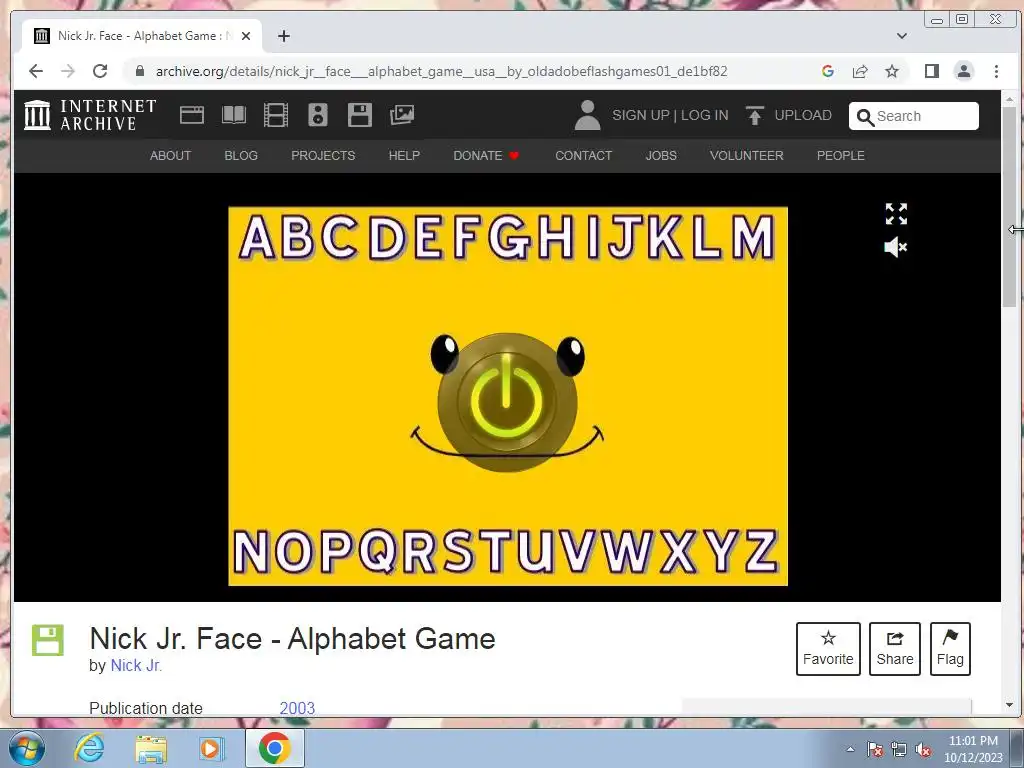Open the ABOUT menu item
The width and height of the screenshot is (1024, 768).
(x=170, y=156)
